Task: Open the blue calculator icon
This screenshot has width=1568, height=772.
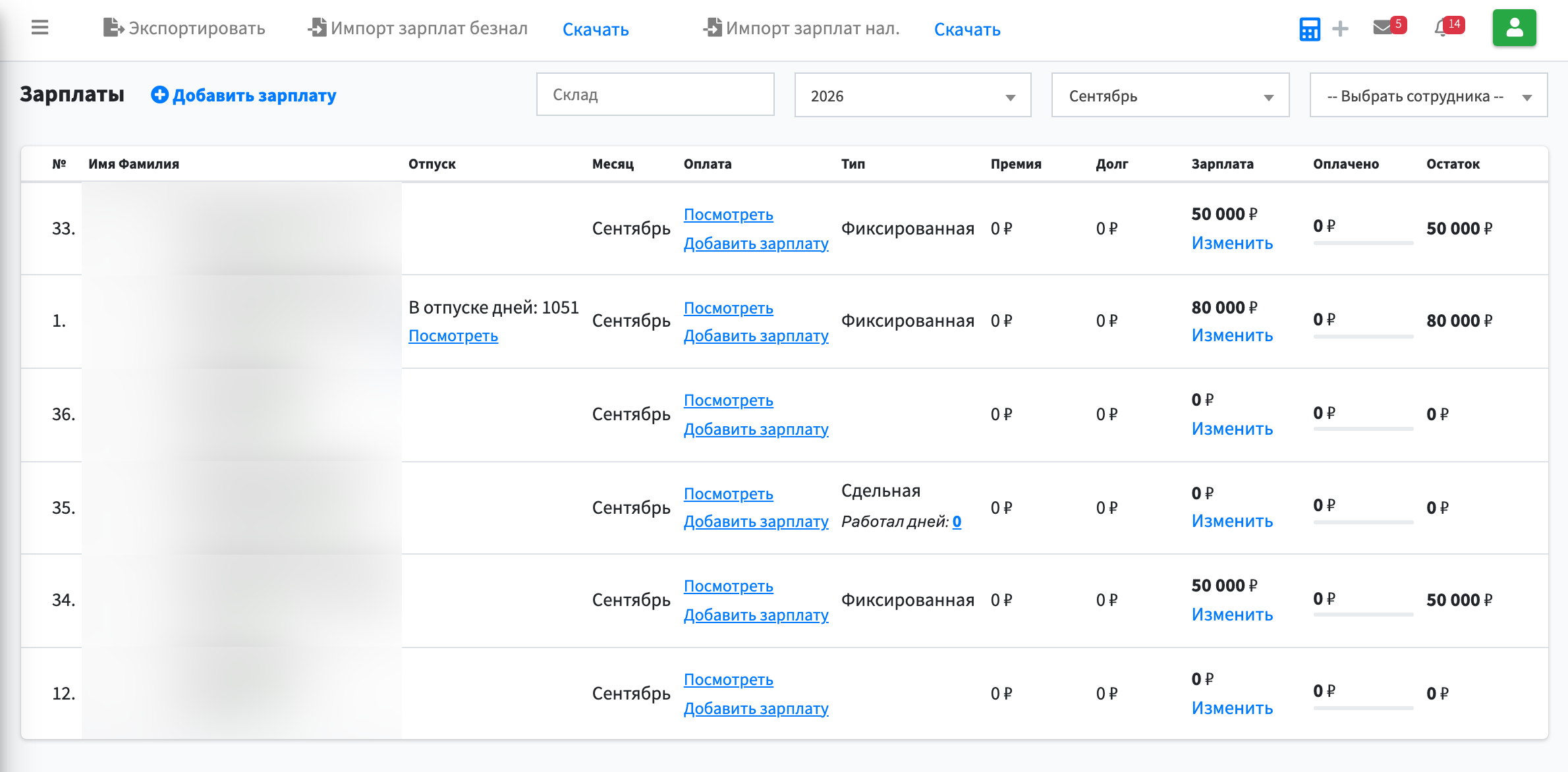Action: tap(1310, 29)
